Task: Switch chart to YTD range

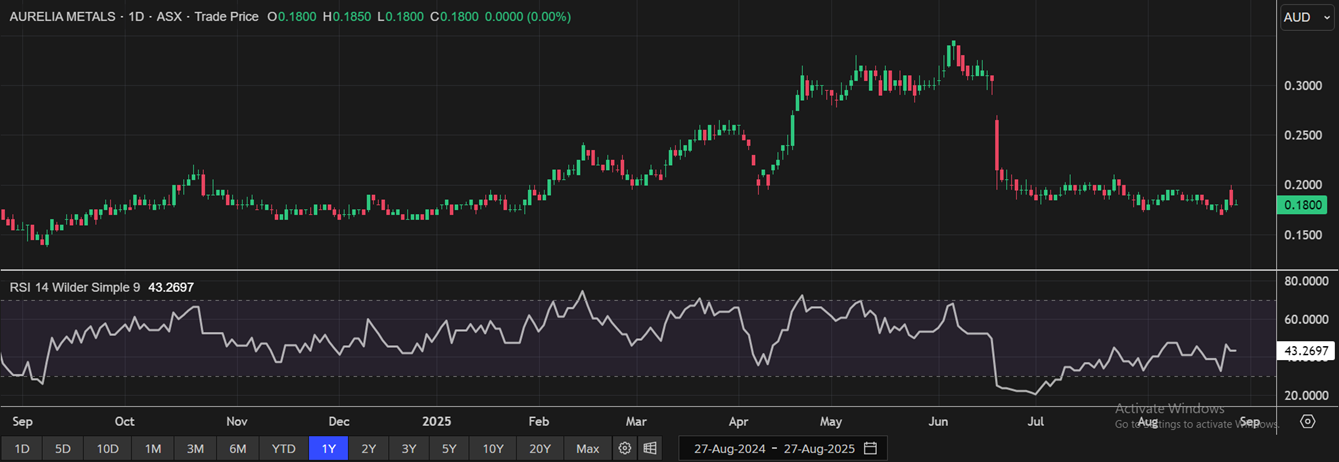Action: point(284,448)
